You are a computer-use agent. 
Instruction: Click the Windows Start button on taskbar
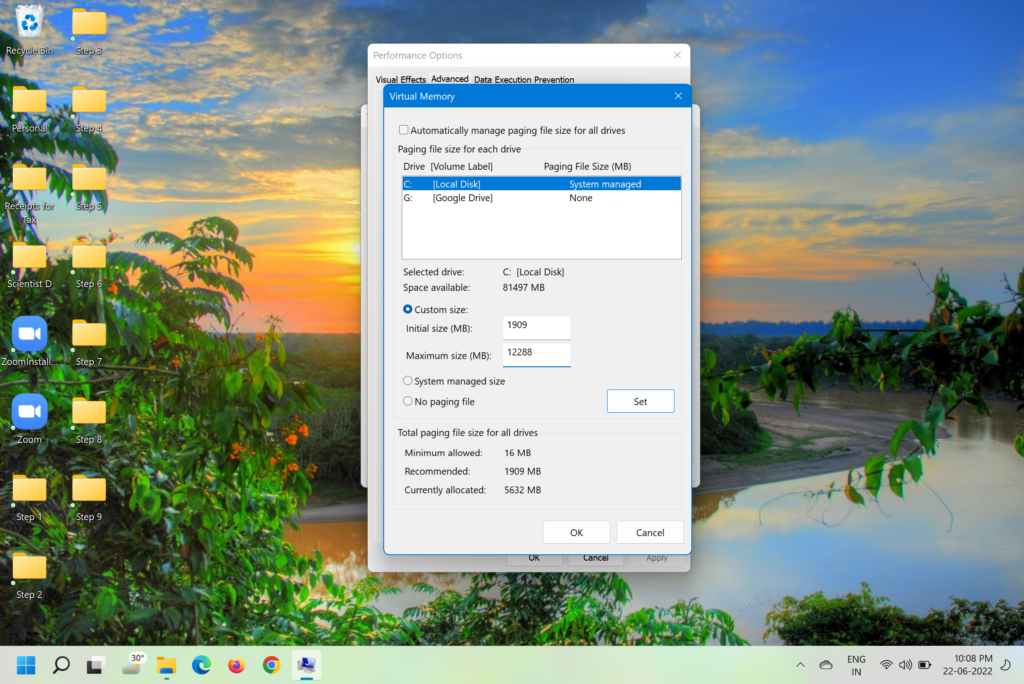[x=26, y=665]
